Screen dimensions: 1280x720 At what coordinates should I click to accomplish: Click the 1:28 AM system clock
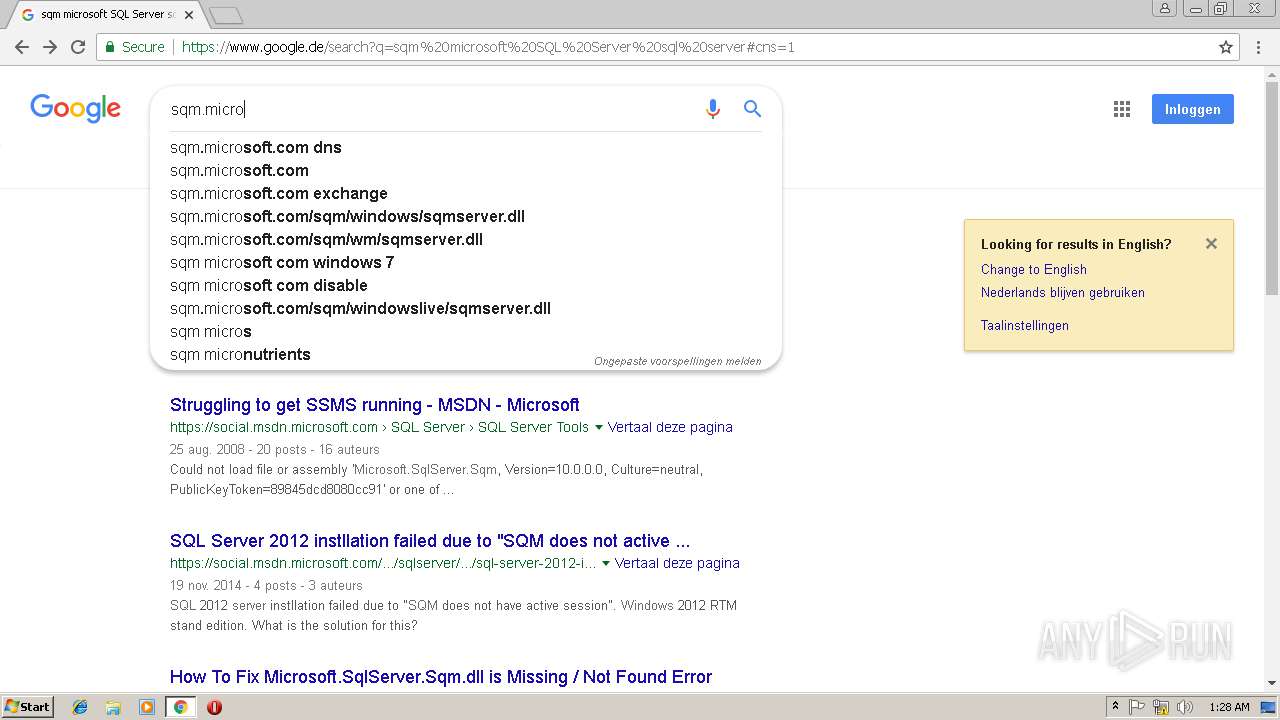1229,707
